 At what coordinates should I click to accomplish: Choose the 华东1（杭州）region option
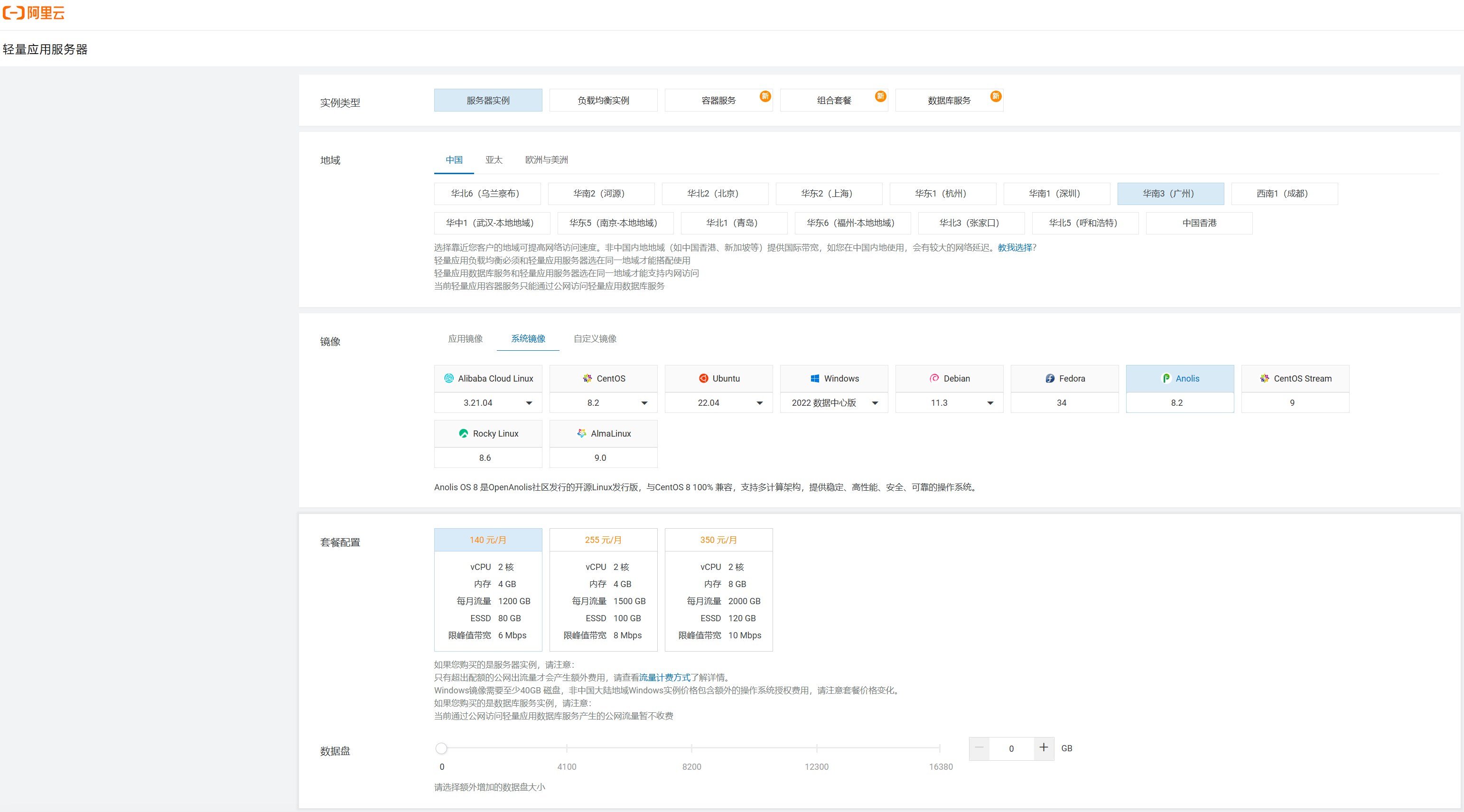coord(942,194)
